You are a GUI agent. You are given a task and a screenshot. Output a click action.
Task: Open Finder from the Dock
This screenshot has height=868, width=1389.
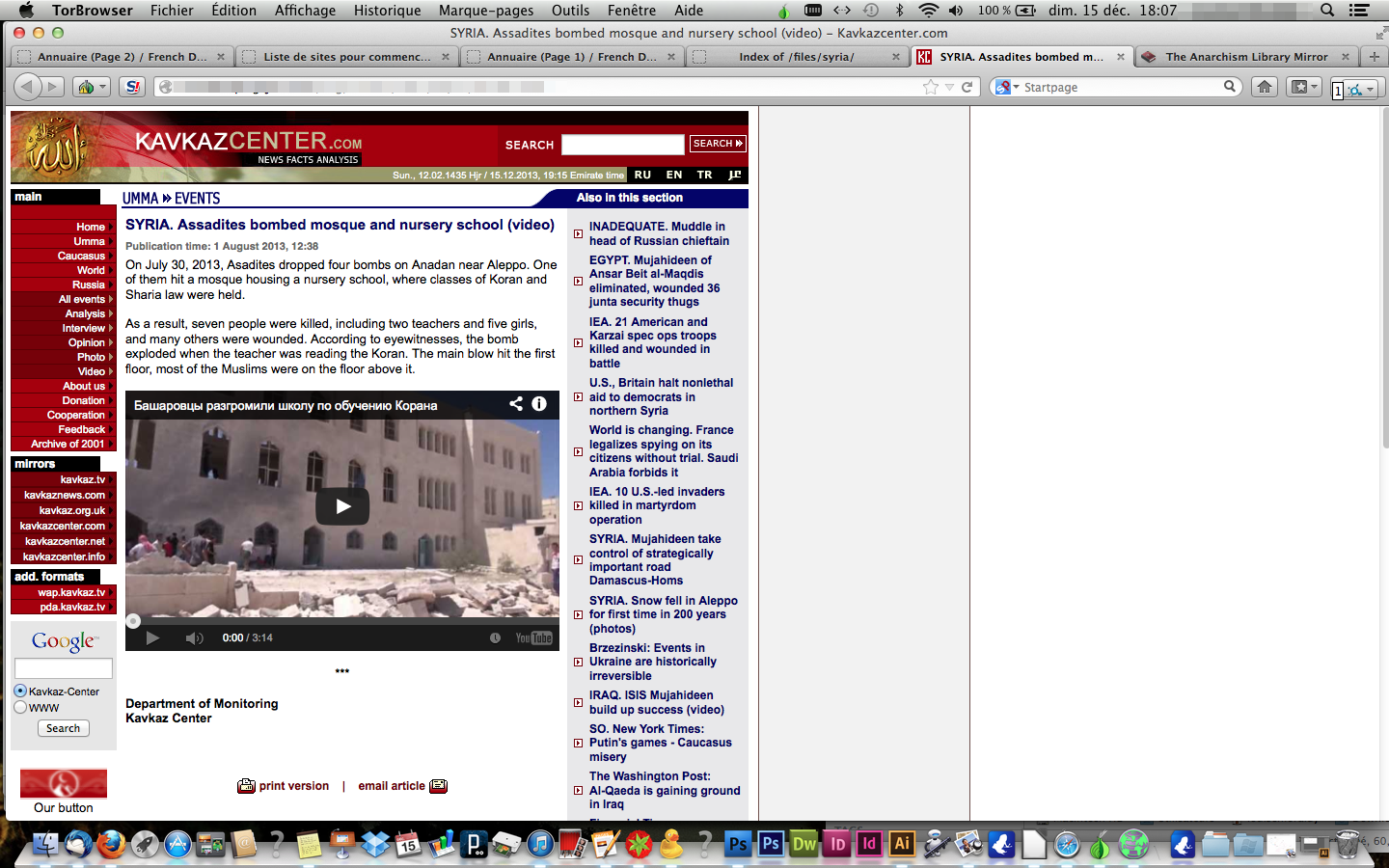45,845
